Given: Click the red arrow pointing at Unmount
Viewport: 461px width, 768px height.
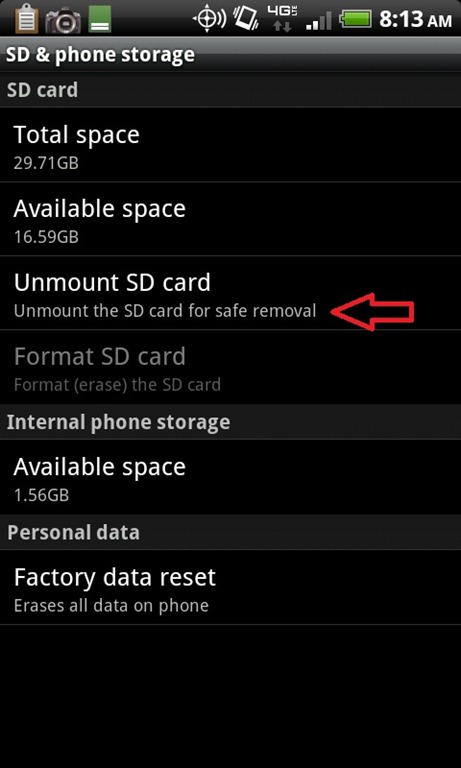Looking at the screenshot, I should pyautogui.click(x=374, y=312).
